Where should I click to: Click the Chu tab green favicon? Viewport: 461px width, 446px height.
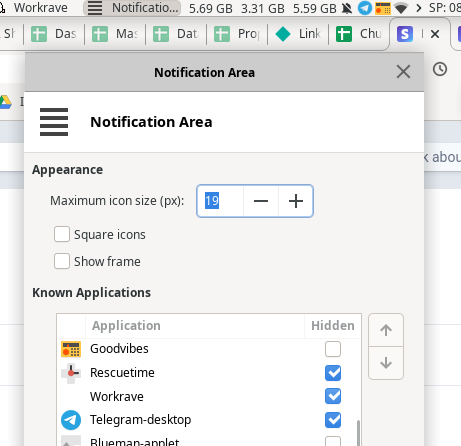pos(344,34)
